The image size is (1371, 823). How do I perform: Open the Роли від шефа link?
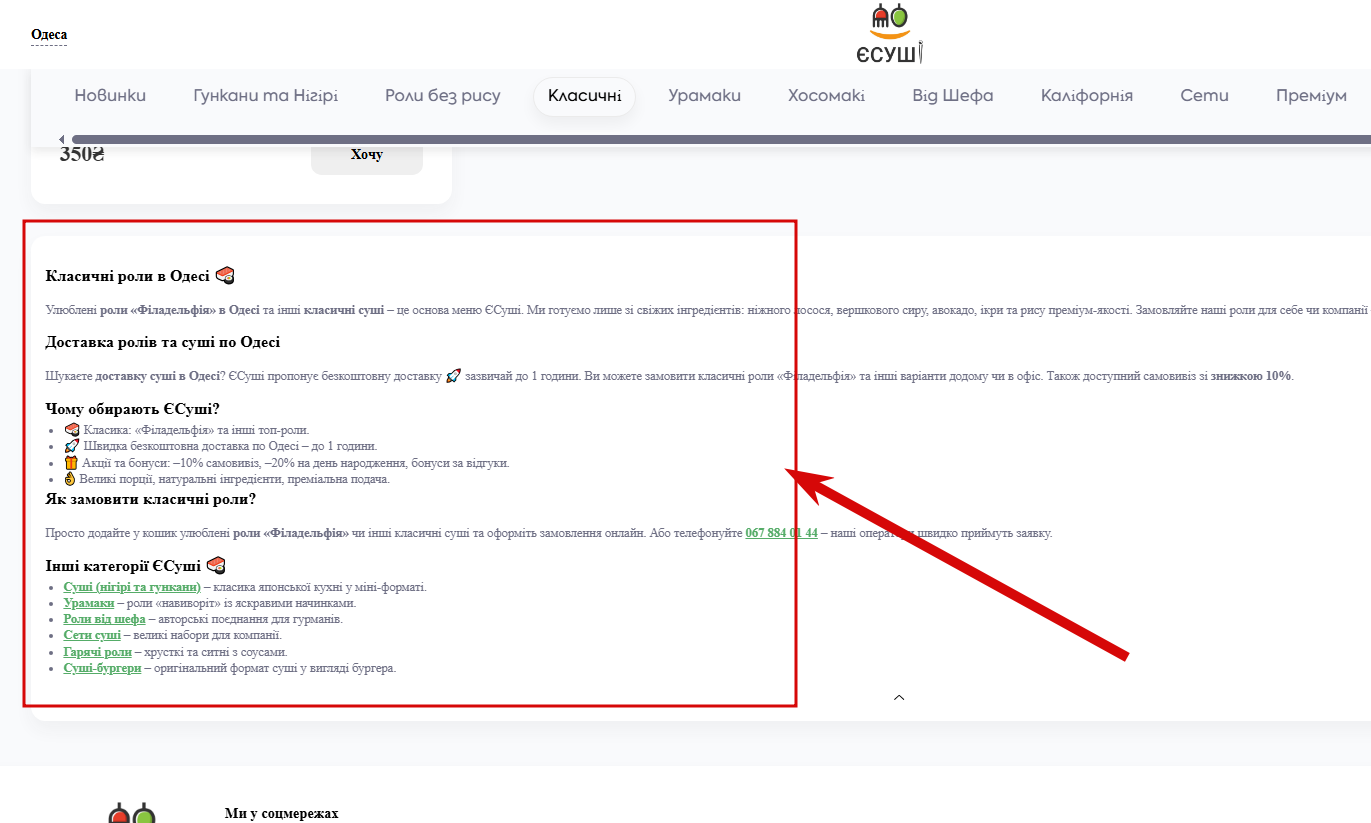(x=104, y=619)
